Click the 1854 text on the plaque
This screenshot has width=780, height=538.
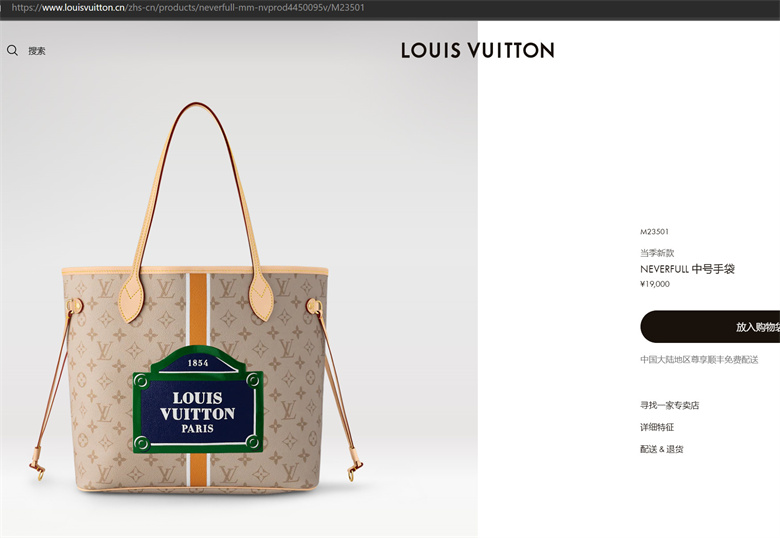[198, 363]
